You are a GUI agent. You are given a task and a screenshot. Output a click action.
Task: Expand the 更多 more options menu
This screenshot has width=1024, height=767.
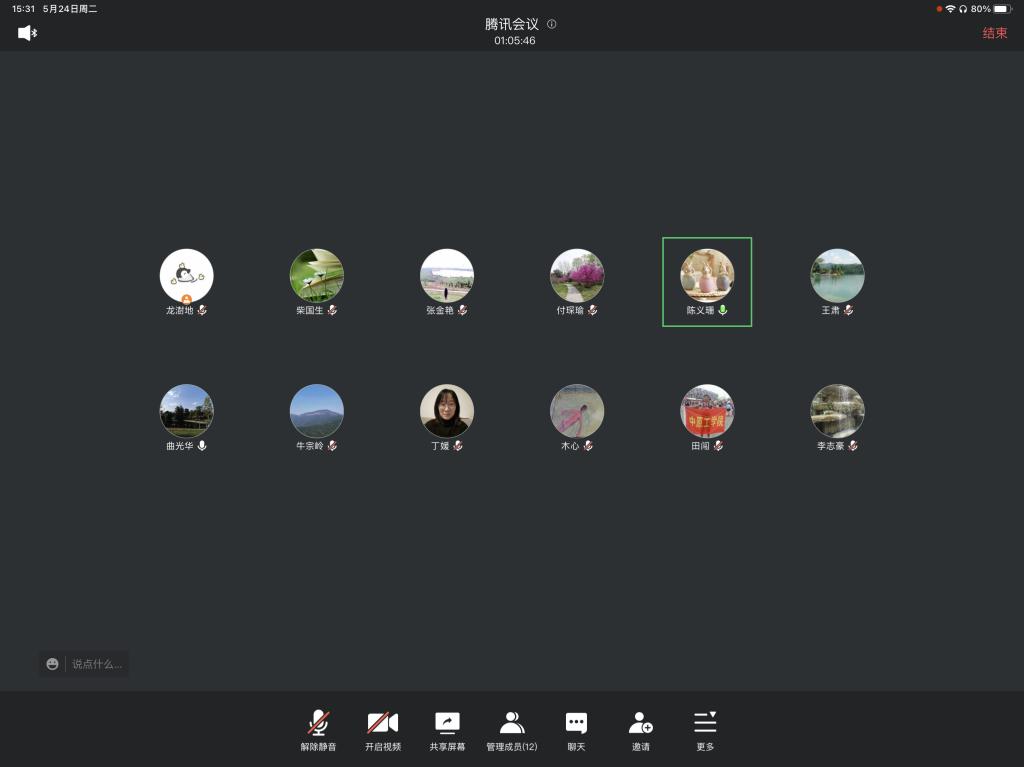705,728
